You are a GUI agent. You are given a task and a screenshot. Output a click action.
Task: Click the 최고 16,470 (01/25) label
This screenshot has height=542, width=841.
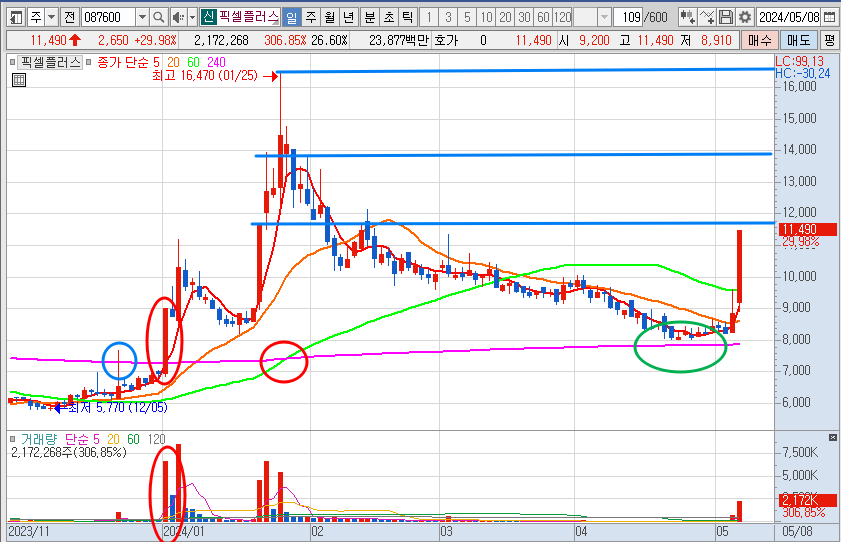click(x=205, y=76)
